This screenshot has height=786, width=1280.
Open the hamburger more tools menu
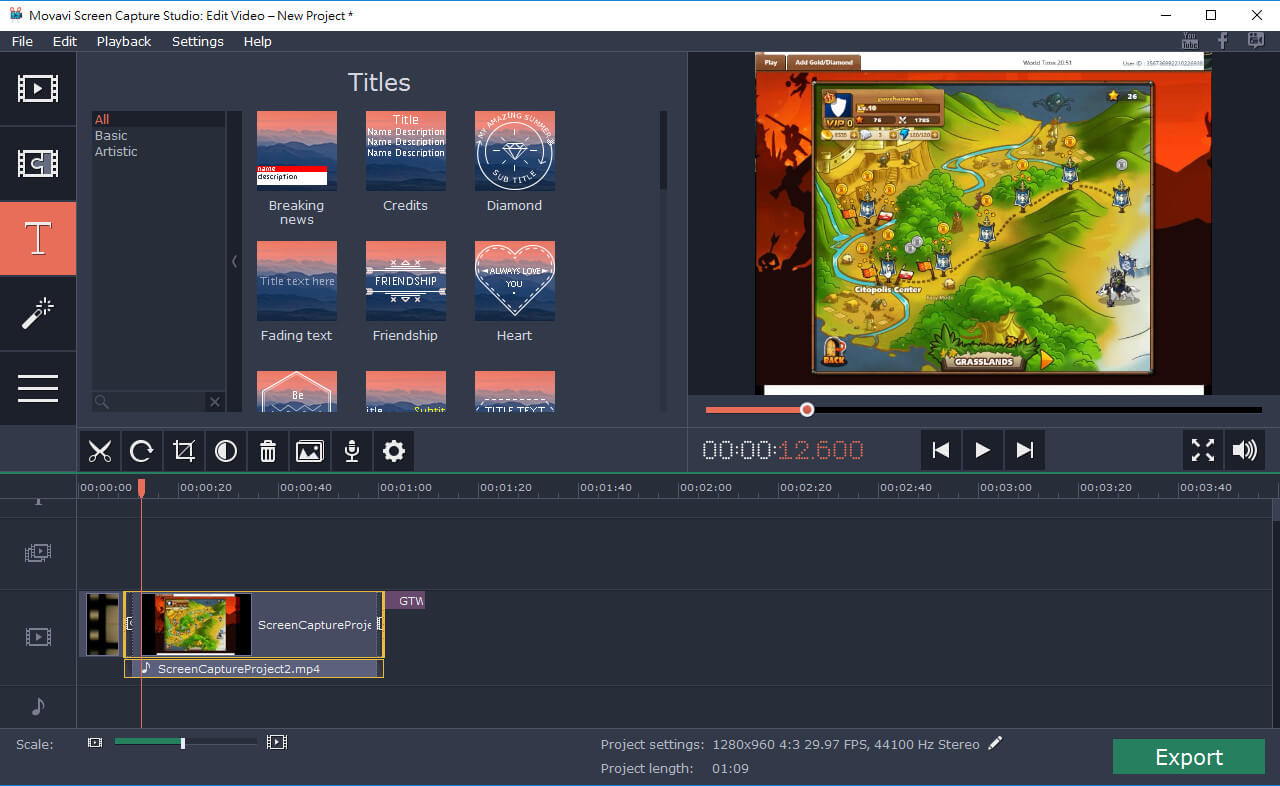click(38, 388)
